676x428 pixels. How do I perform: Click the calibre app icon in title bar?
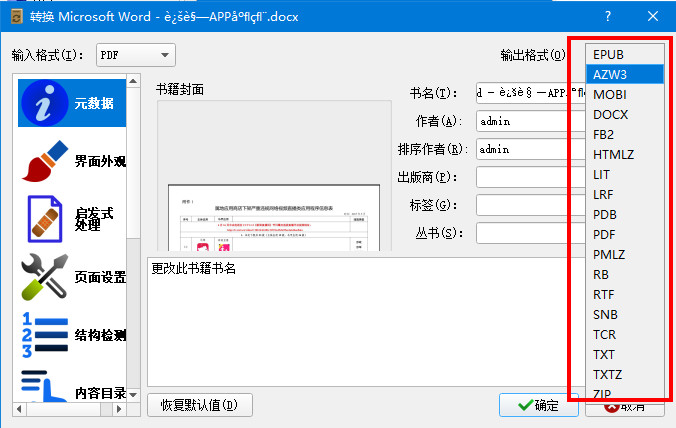(x=17, y=17)
